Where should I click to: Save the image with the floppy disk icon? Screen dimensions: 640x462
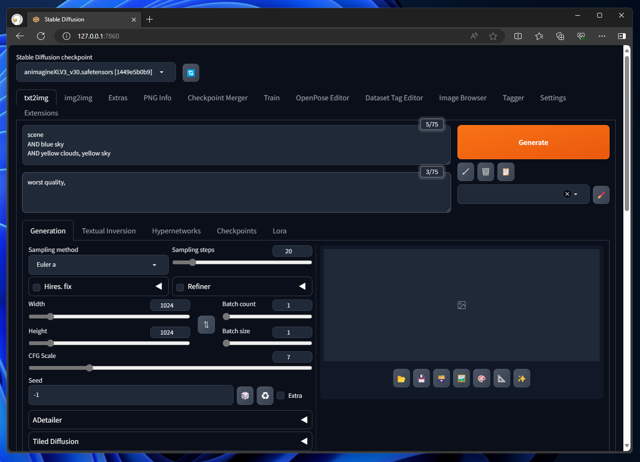point(421,379)
